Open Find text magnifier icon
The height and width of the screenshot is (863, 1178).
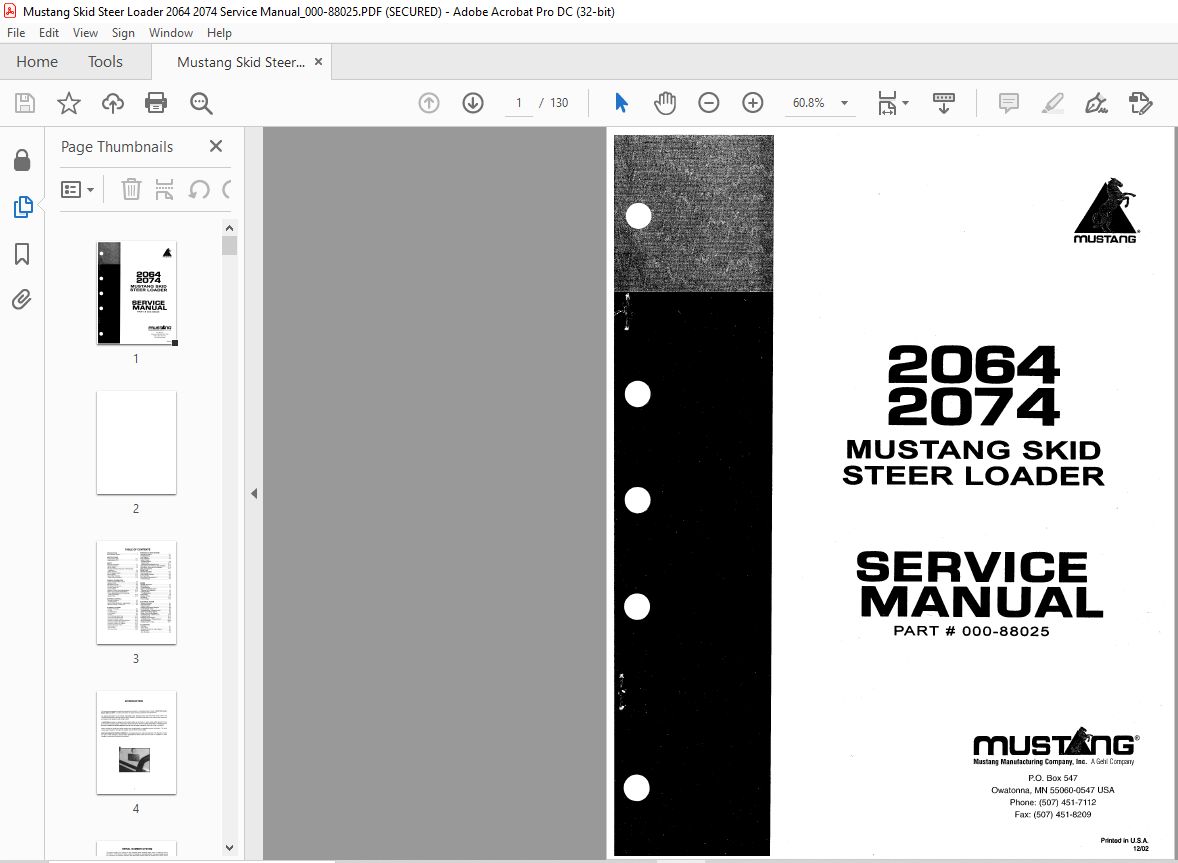point(201,103)
